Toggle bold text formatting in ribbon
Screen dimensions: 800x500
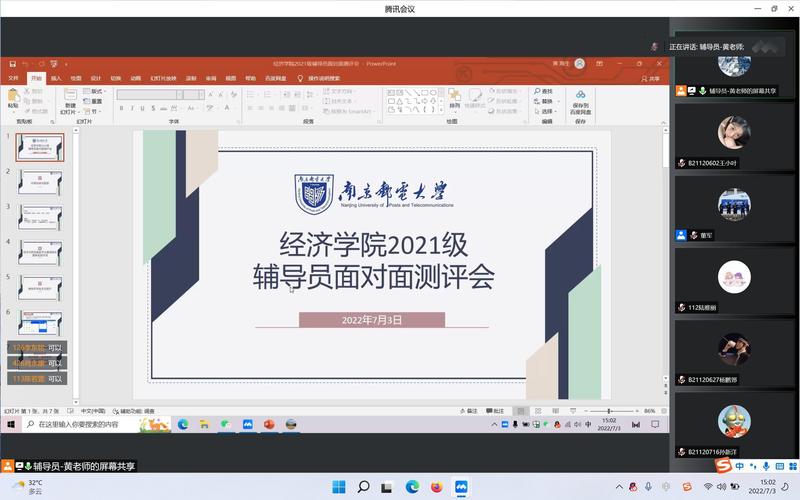click(x=121, y=110)
